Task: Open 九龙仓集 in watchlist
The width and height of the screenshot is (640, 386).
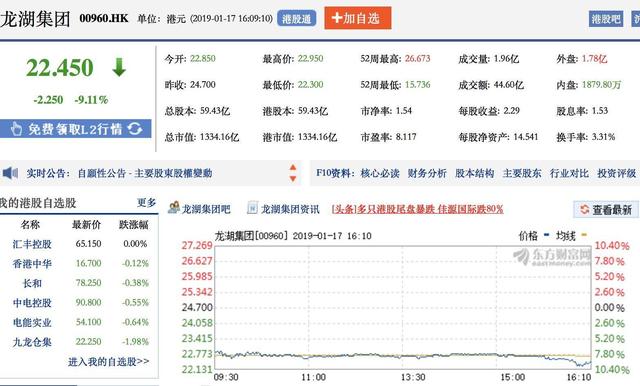Action: [32, 342]
